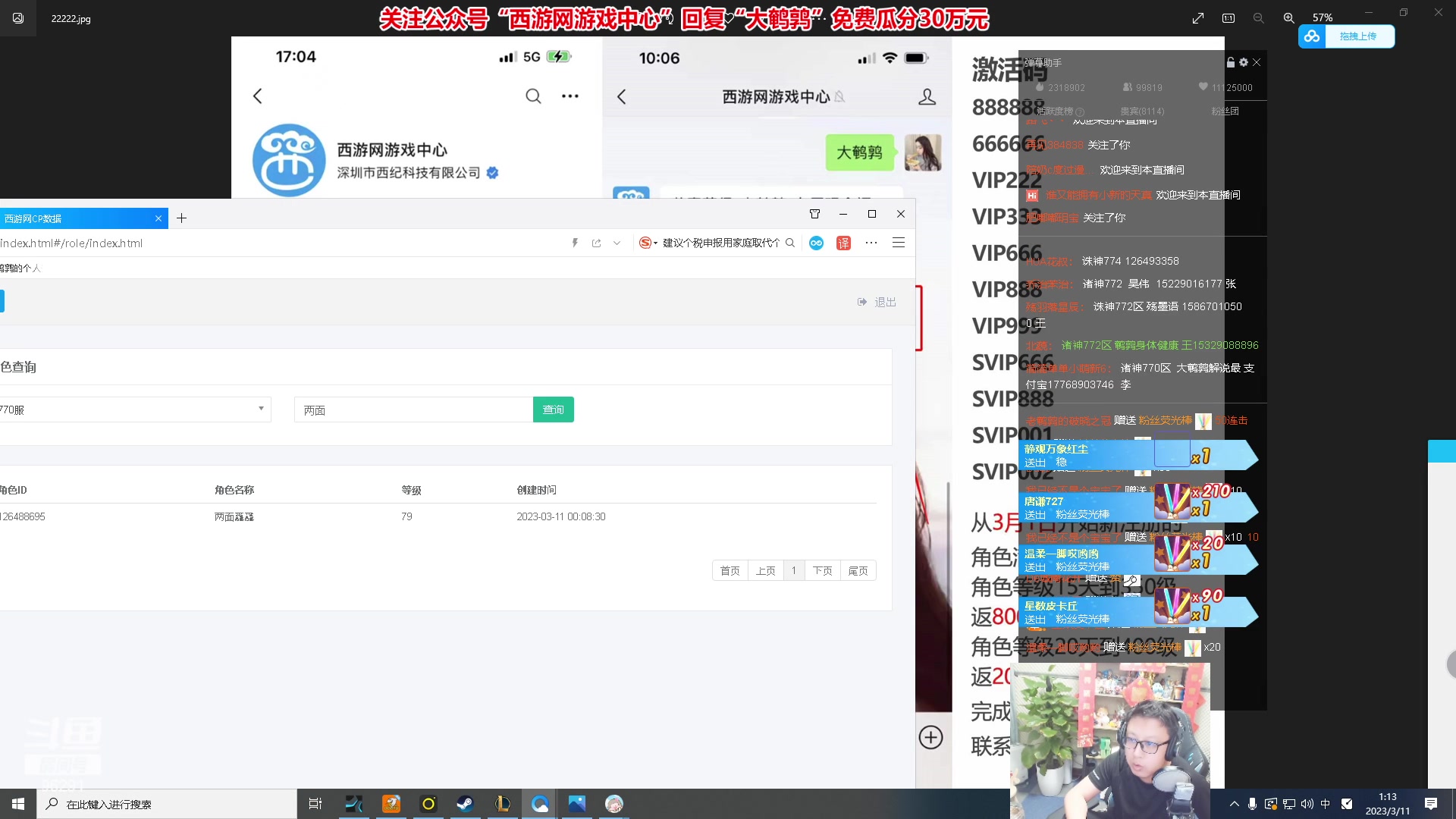
Task: Click the lock icon on the danmu assistant
Action: click(1230, 62)
